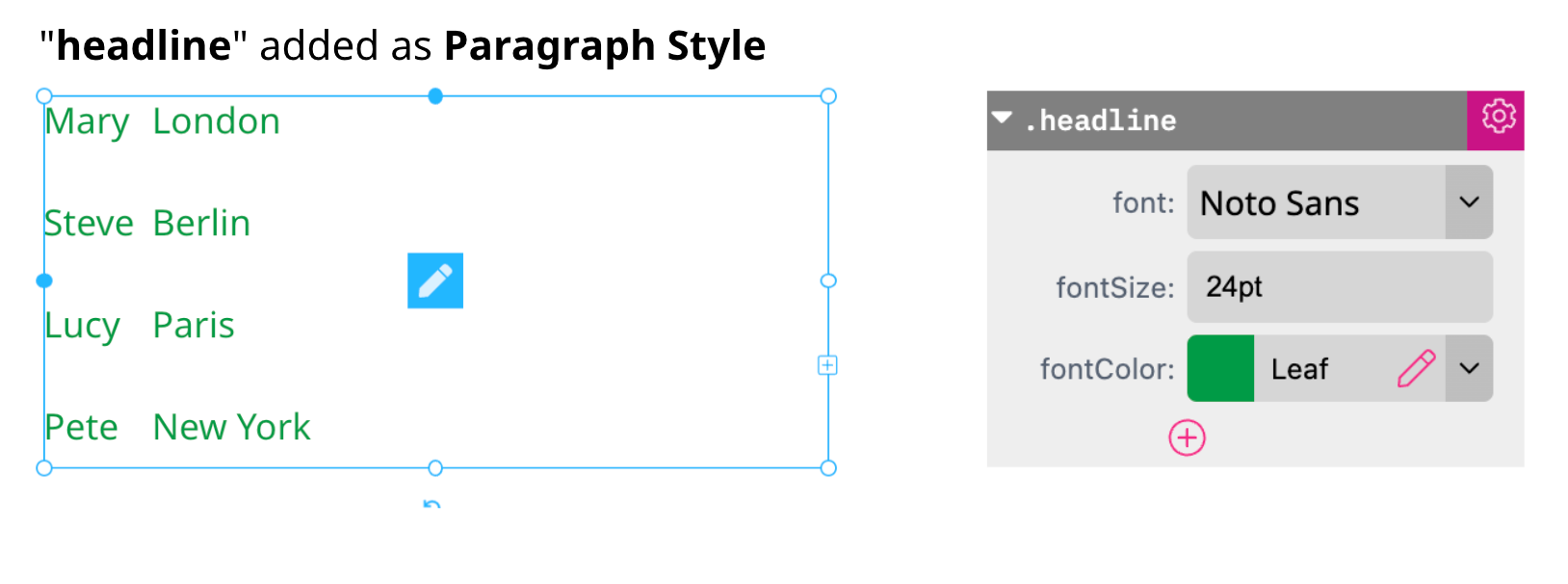Click the plus handle on the frame's right edge
Screen dimensions: 1568x584
pyautogui.click(x=826, y=365)
